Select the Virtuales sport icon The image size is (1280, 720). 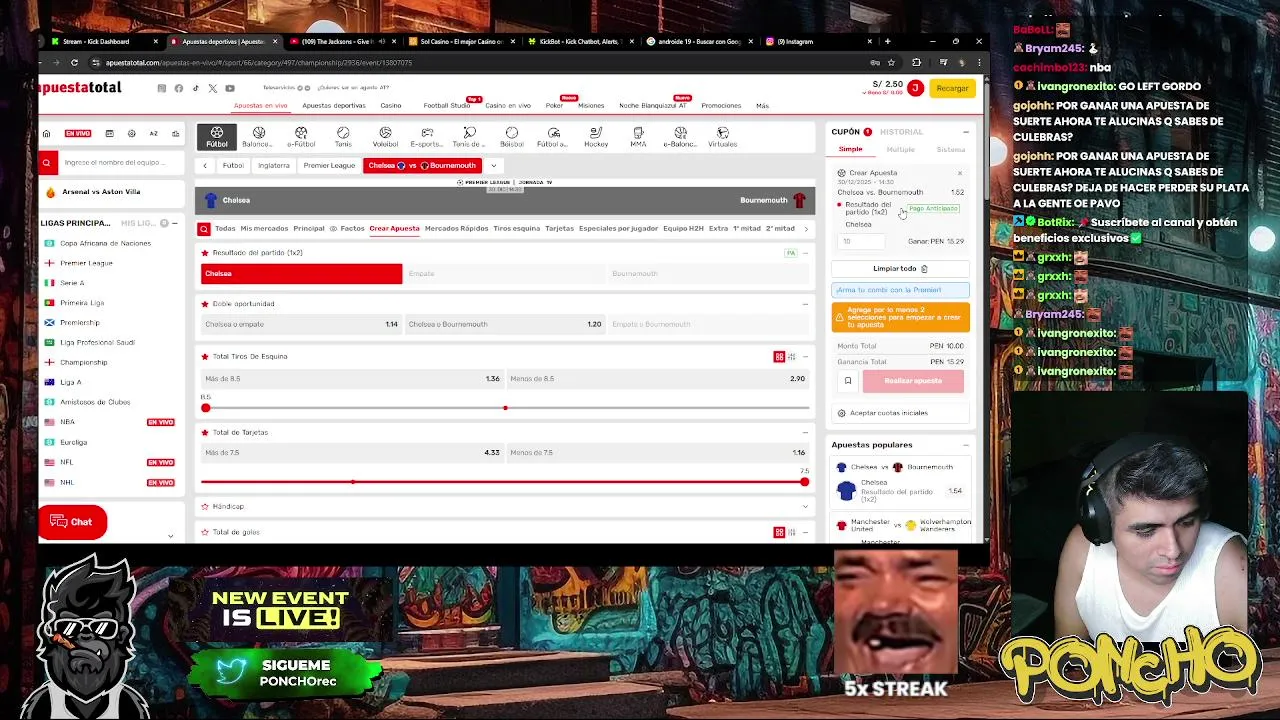coord(722,137)
